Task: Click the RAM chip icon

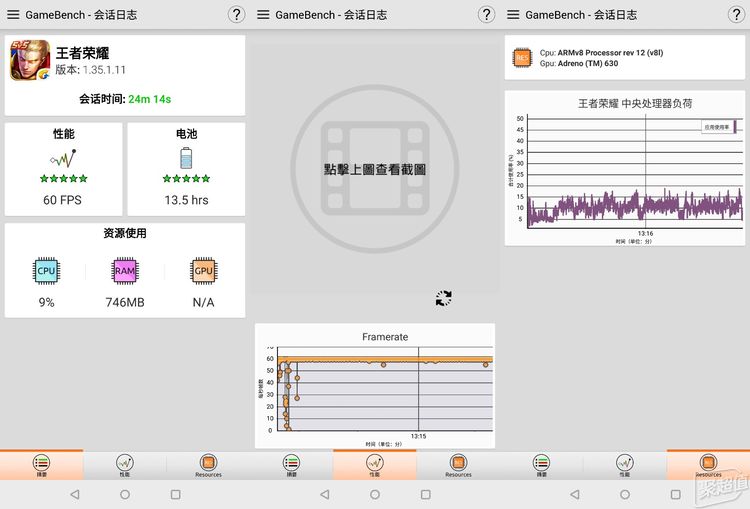Action: point(125,271)
